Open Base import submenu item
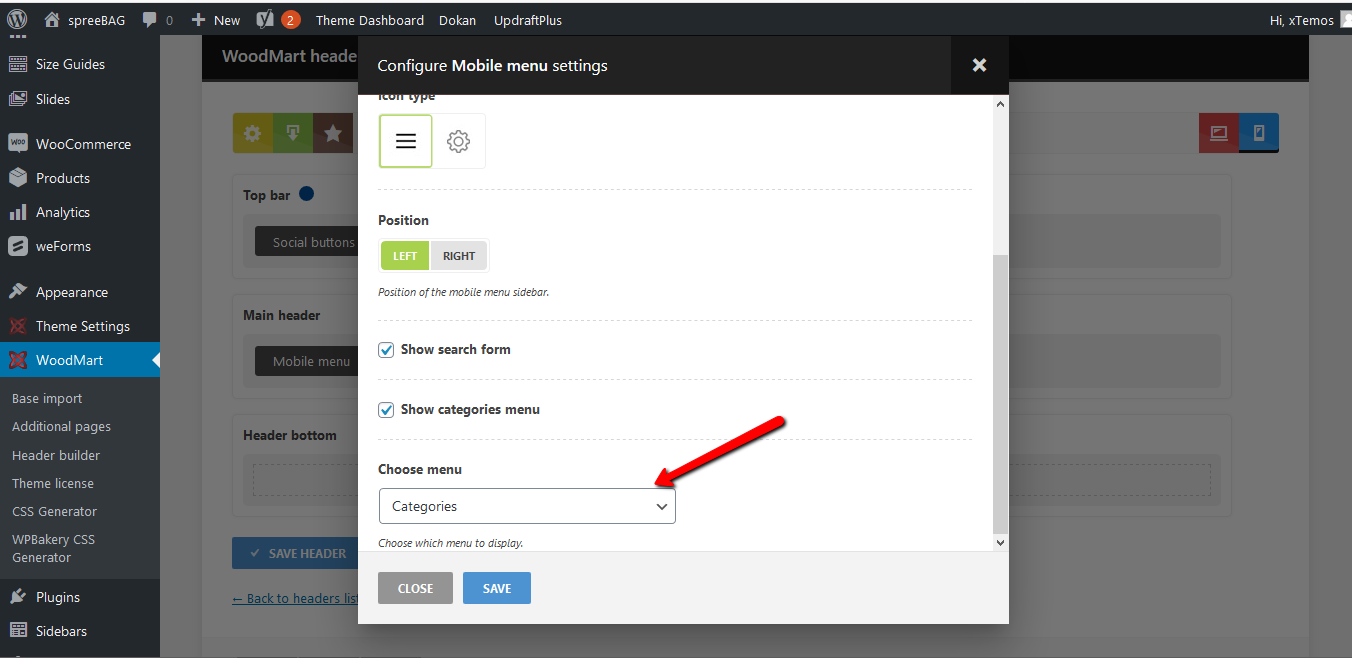The image size is (1352, 658). pyautogui.click(x=47, y=398)
